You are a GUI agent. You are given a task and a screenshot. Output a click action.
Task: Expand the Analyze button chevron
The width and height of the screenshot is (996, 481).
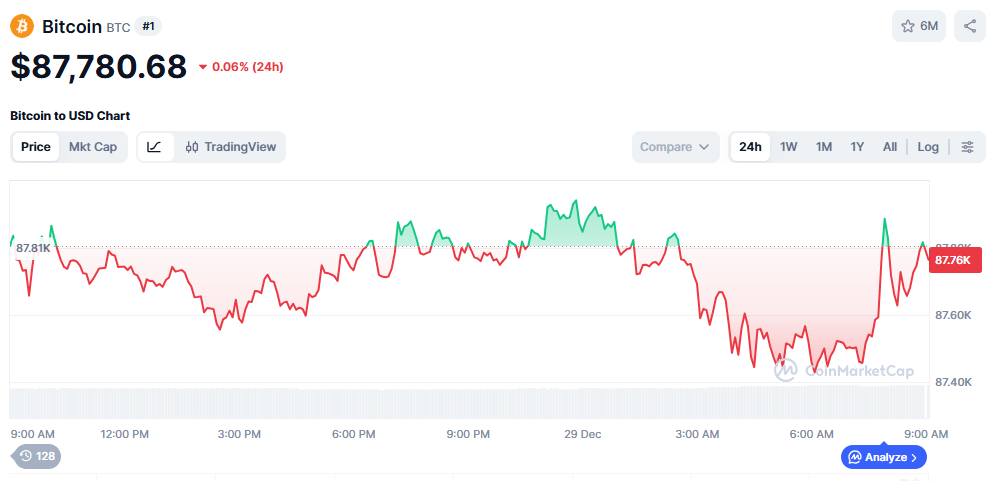[913, 457]
